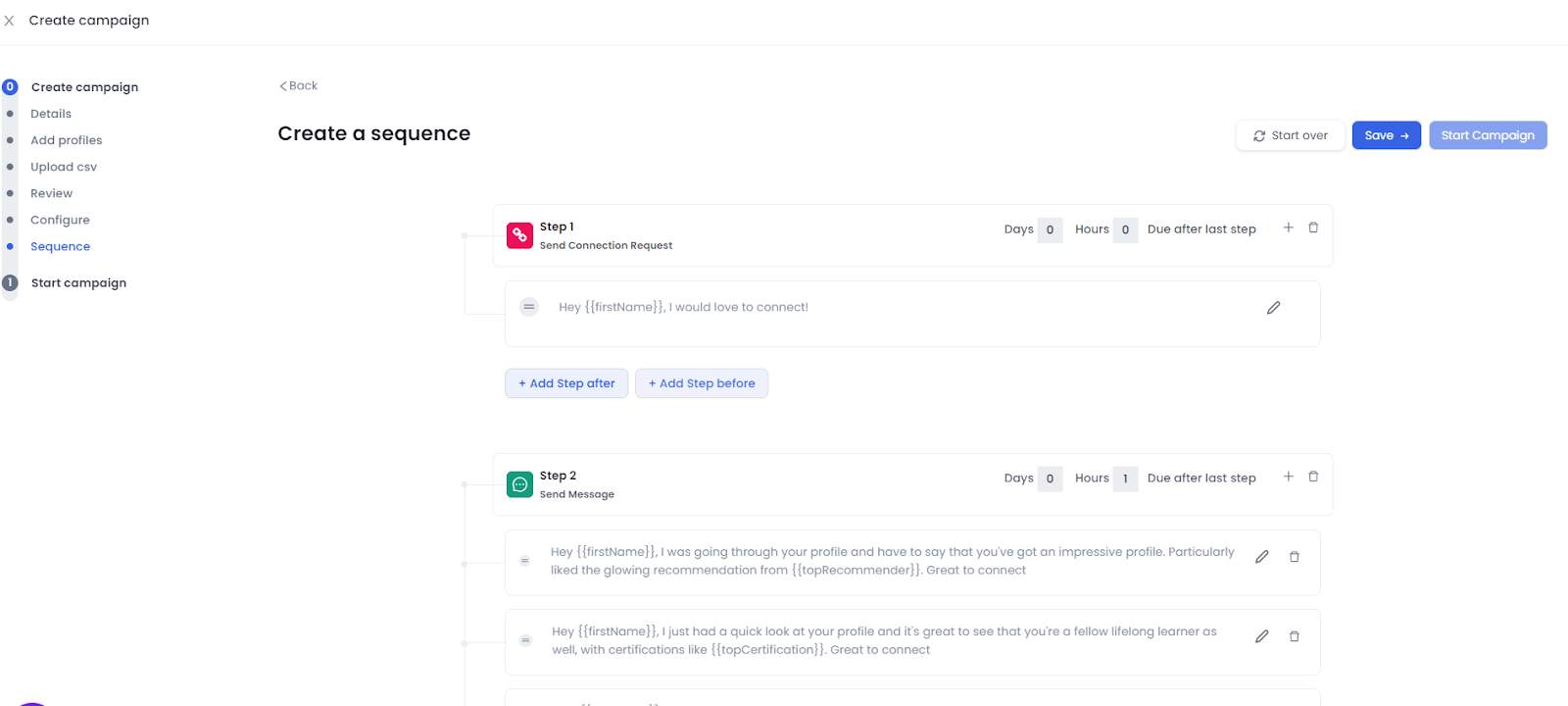Viewport: 1568px width, 706px height.
Task: Open the Configure step in sidebar
Action: pos(60,220)
